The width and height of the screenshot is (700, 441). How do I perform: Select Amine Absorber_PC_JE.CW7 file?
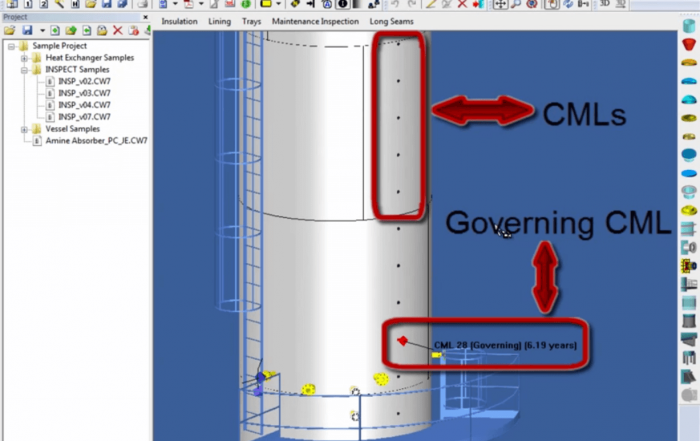click(x=96, y=141)
